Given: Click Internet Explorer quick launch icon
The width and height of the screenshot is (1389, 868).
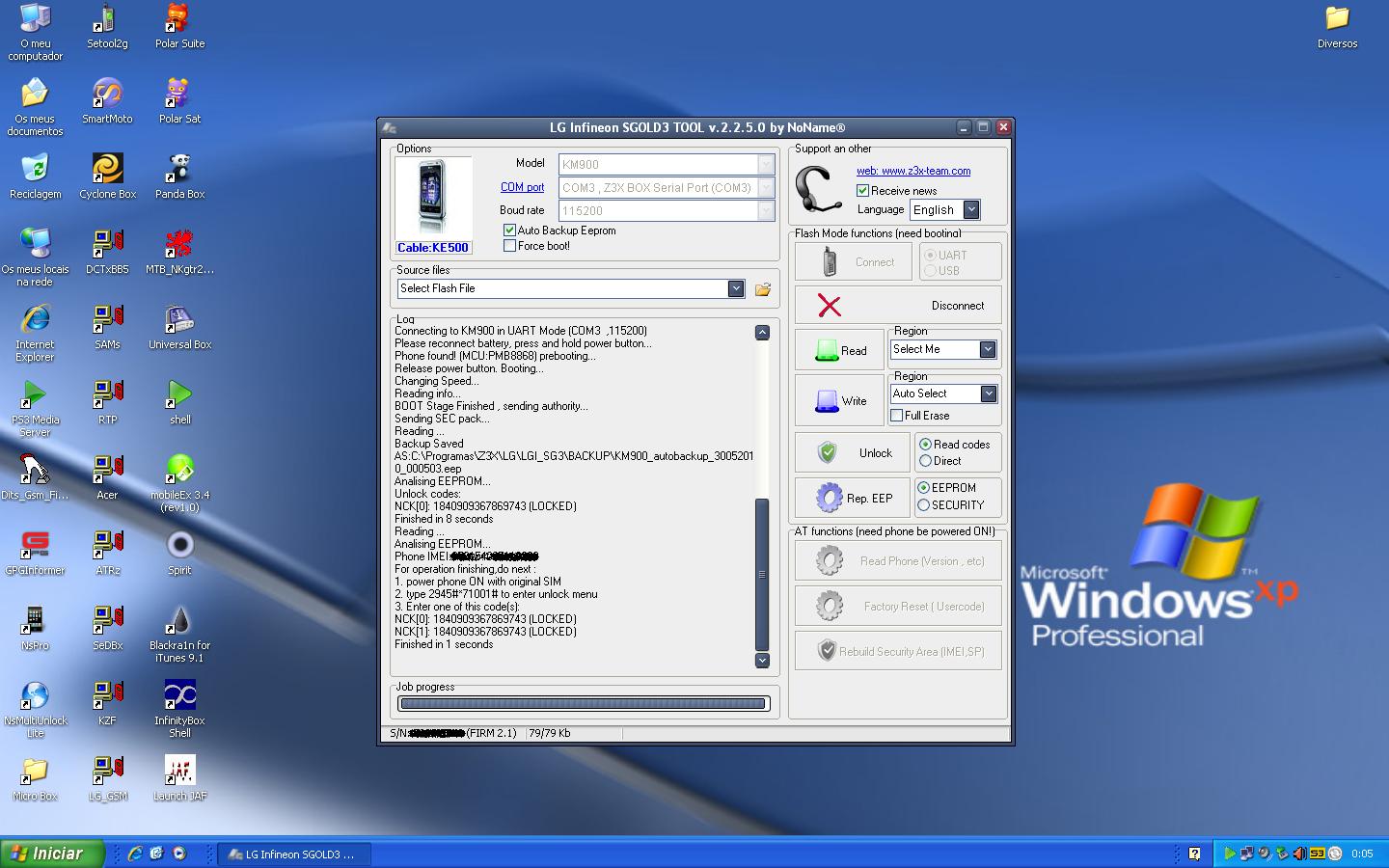Looking at the screenshot, I should (x=135, y=854).
